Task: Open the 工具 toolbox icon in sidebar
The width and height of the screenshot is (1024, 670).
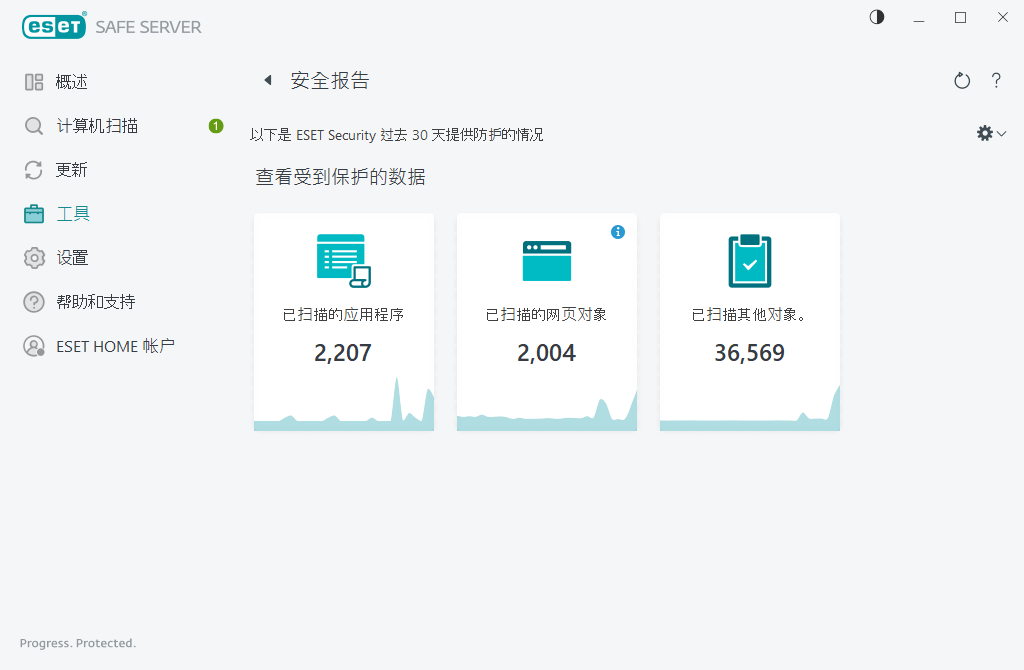Action: (x=33, y=213)
